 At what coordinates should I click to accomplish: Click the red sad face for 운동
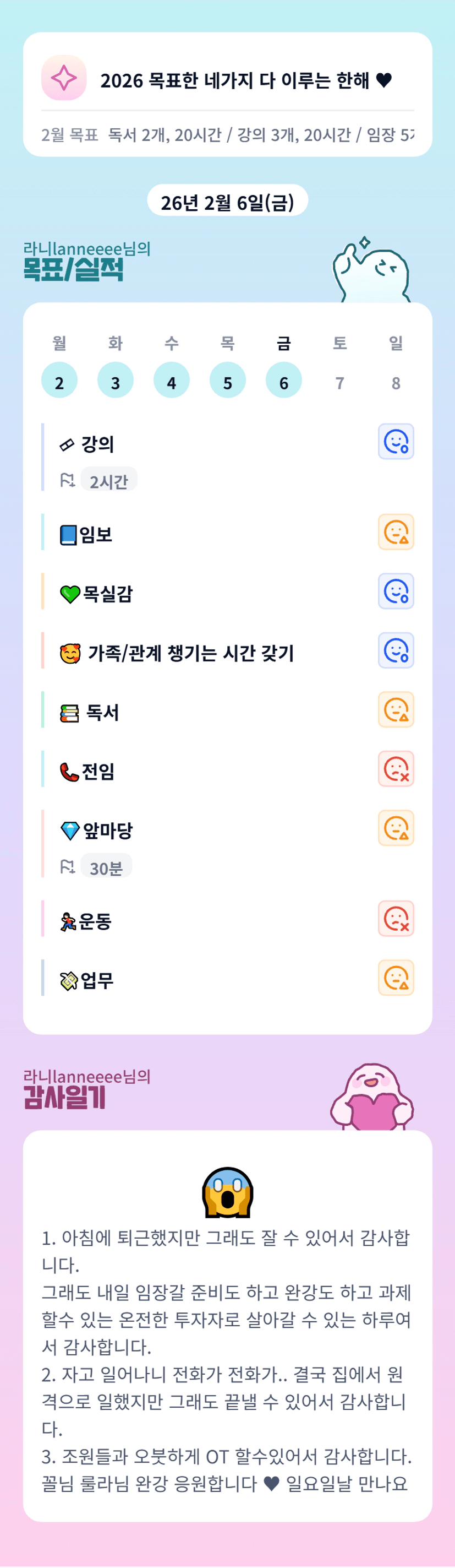[396, 919]
